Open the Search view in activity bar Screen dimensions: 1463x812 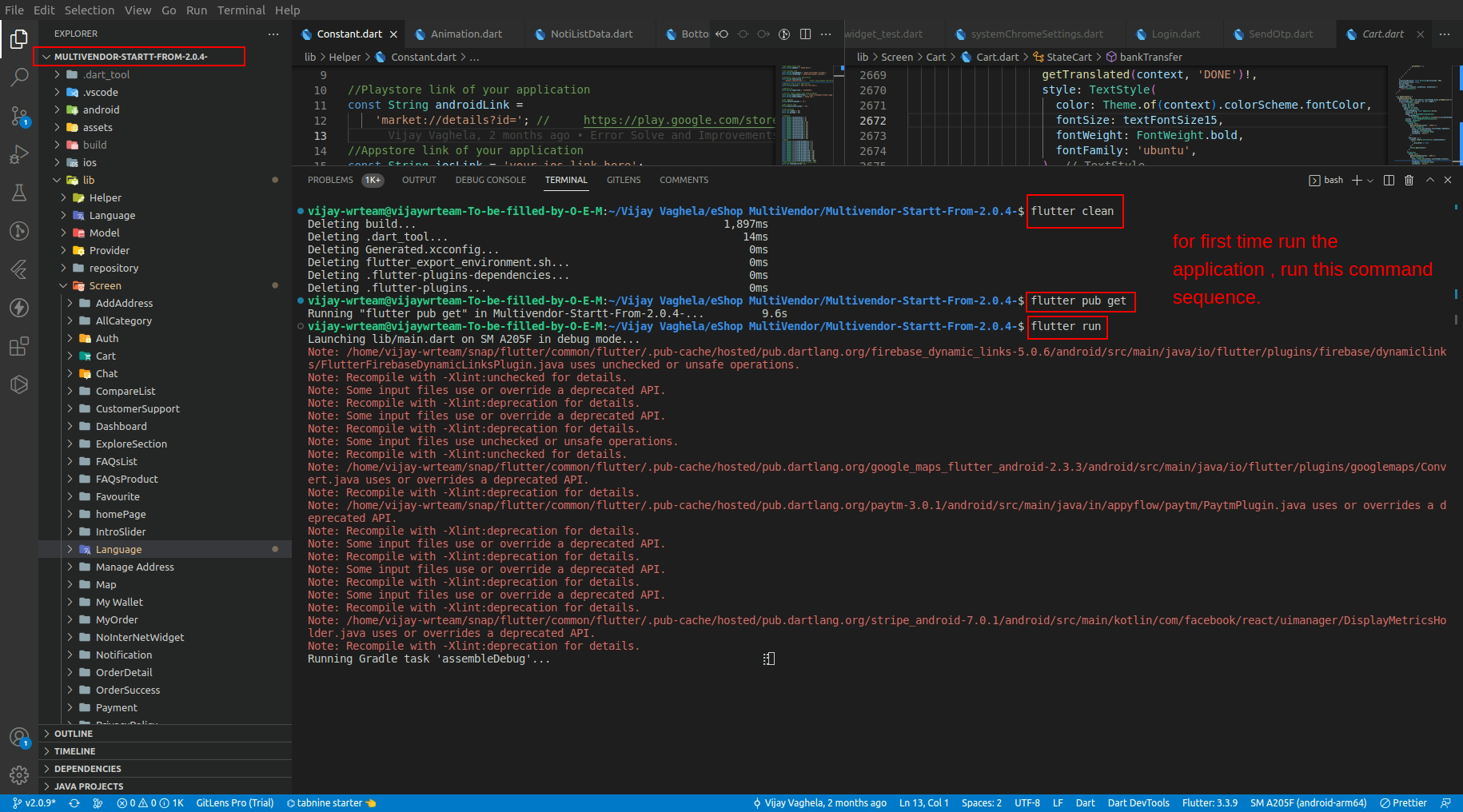click(19, 78)
